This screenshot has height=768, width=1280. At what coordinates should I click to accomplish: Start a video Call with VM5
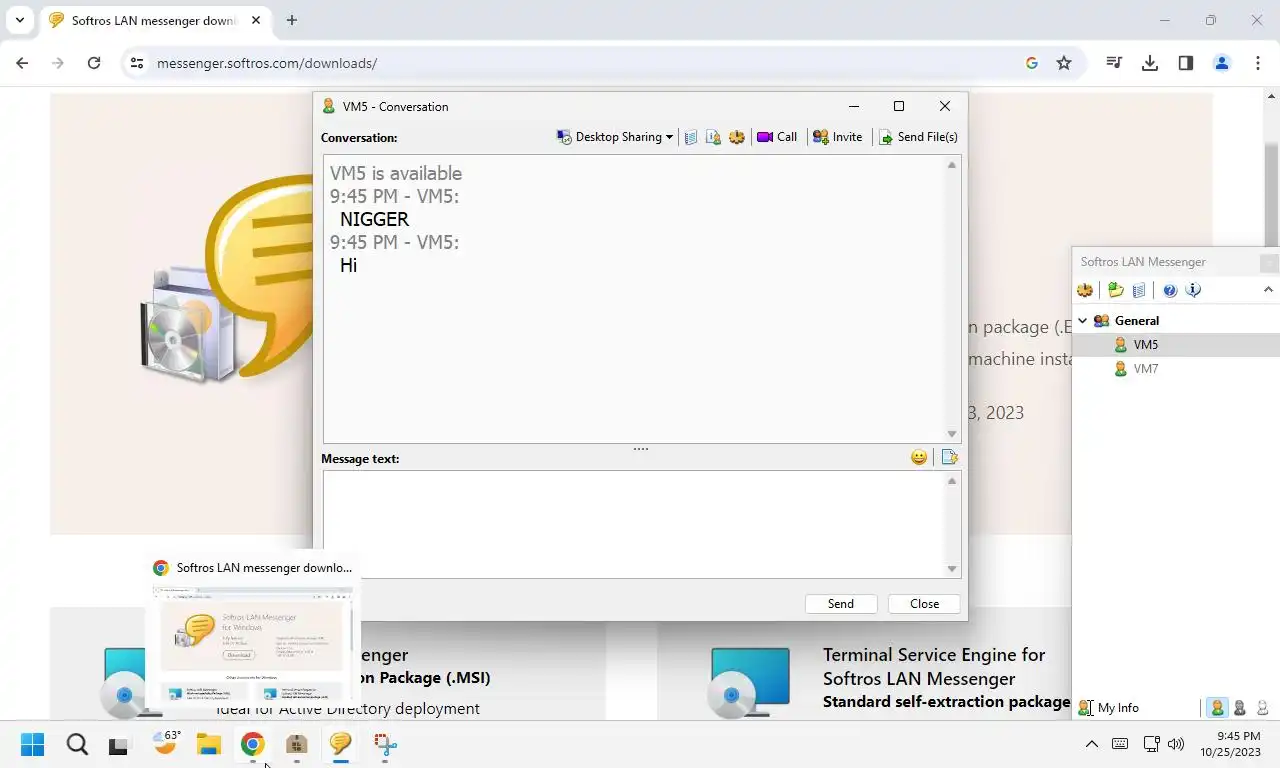coord(777,137)
